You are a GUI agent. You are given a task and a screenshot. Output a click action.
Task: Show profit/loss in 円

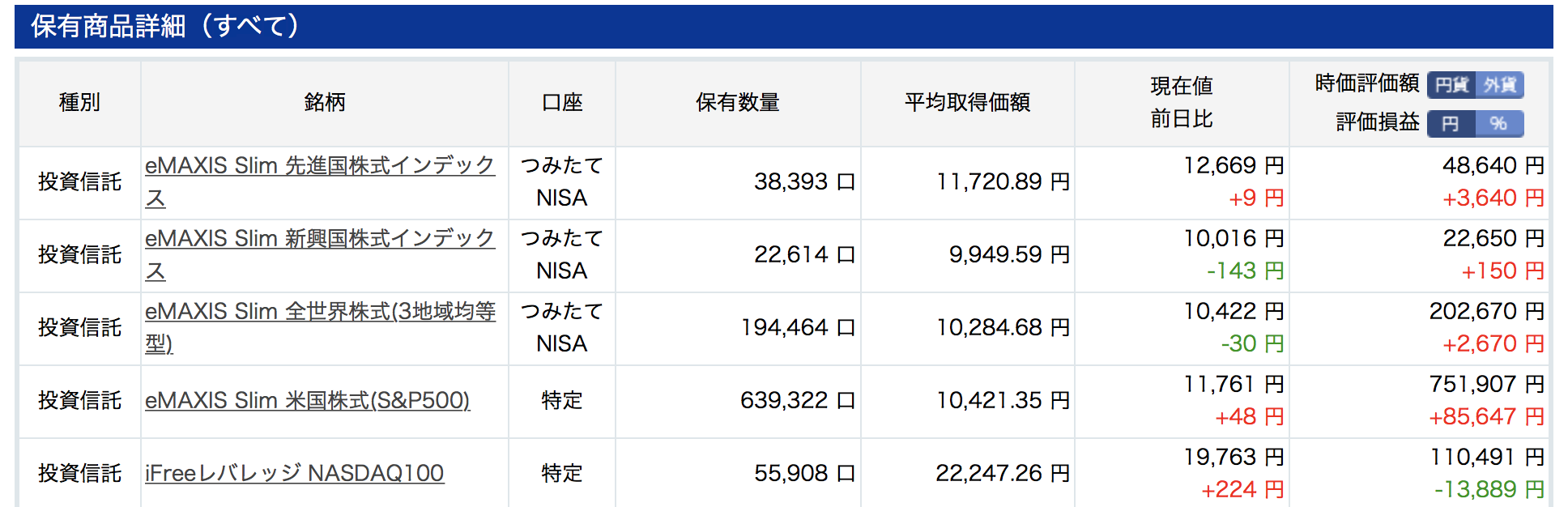pyautogui.click(x=1450, y=124)
